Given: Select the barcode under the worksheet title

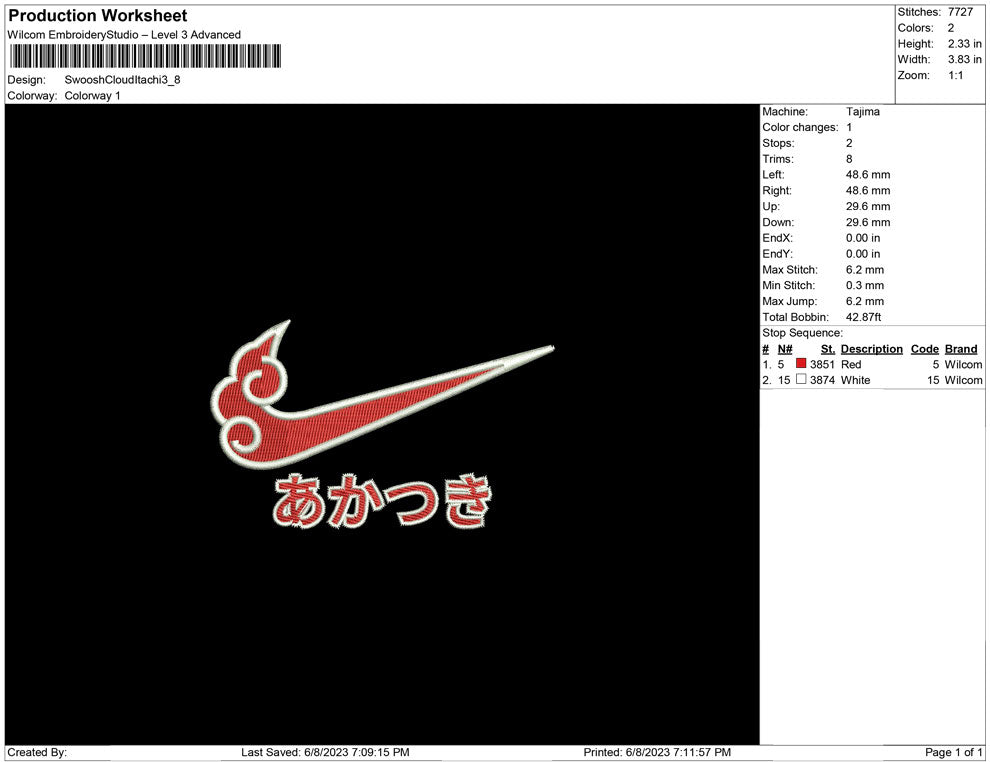Looking at the screenshot, I should [145, 56].
